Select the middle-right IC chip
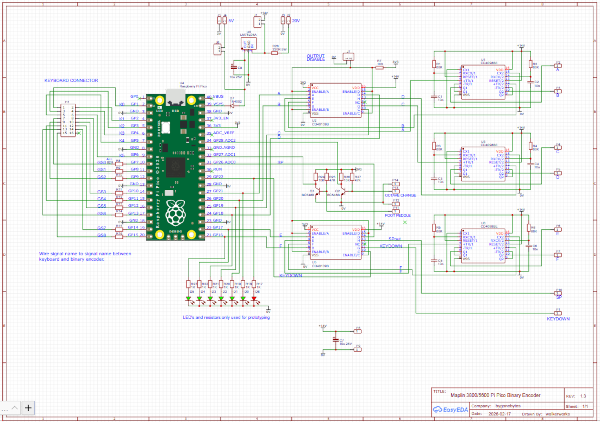This screenshot has width=600, height=422. point(482,162)
